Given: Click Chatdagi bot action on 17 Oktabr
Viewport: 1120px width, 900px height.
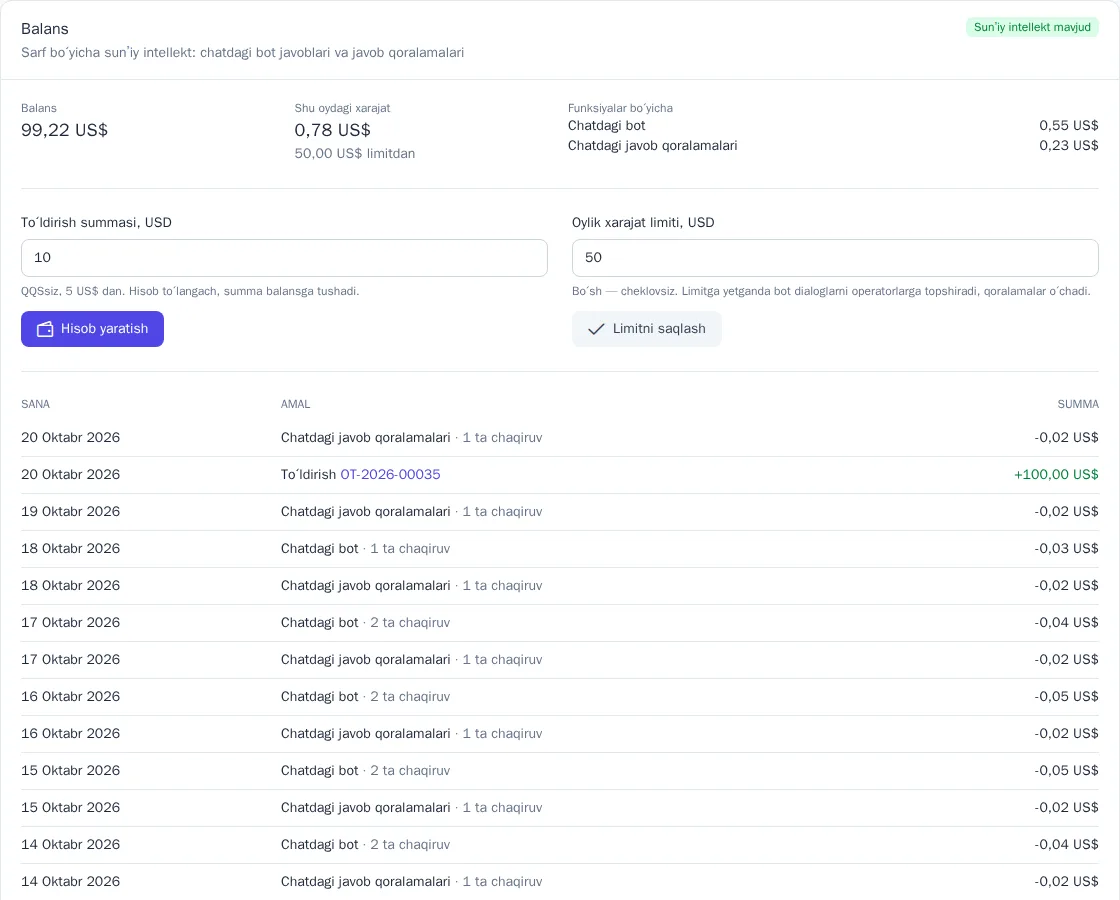Looking at the screenshot, I should click(365, 623).
